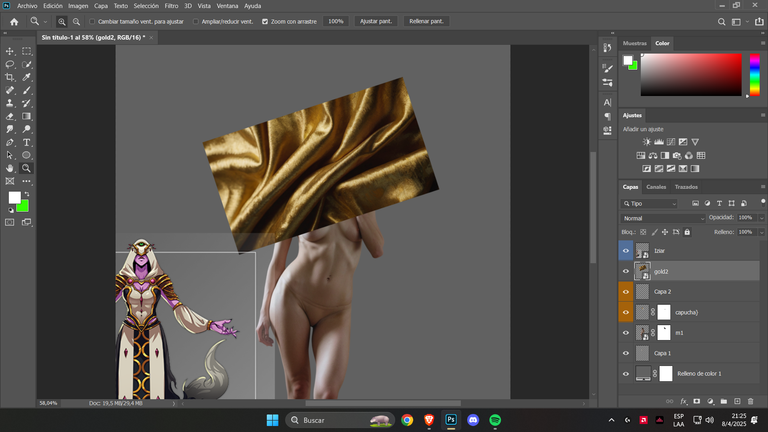Select the Hand tool
768x432 pixels.
[10, 168]
